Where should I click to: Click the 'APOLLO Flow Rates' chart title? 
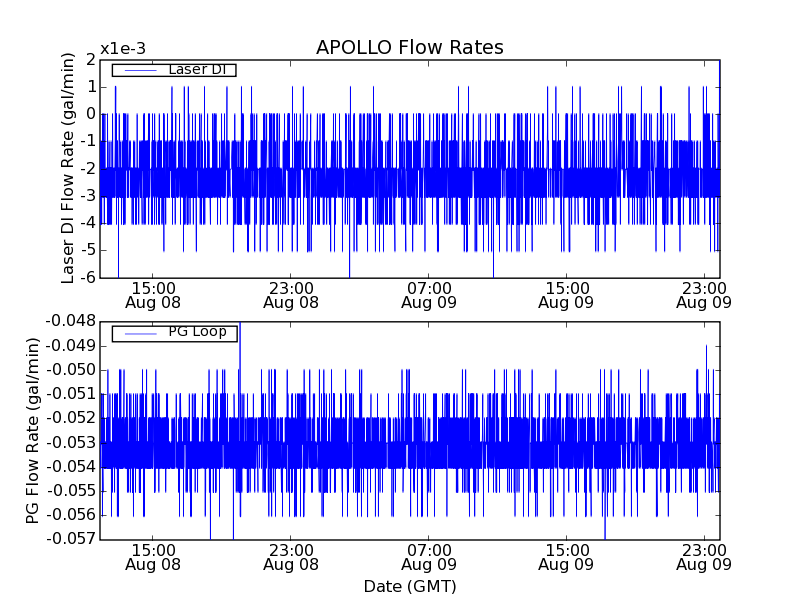point(410,47)
